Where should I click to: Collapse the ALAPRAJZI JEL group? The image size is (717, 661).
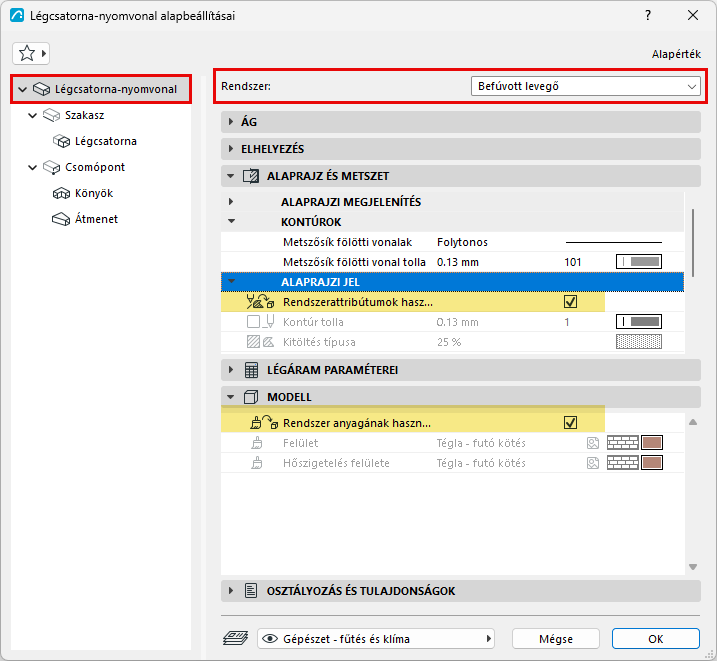click(x=231, y=282)
